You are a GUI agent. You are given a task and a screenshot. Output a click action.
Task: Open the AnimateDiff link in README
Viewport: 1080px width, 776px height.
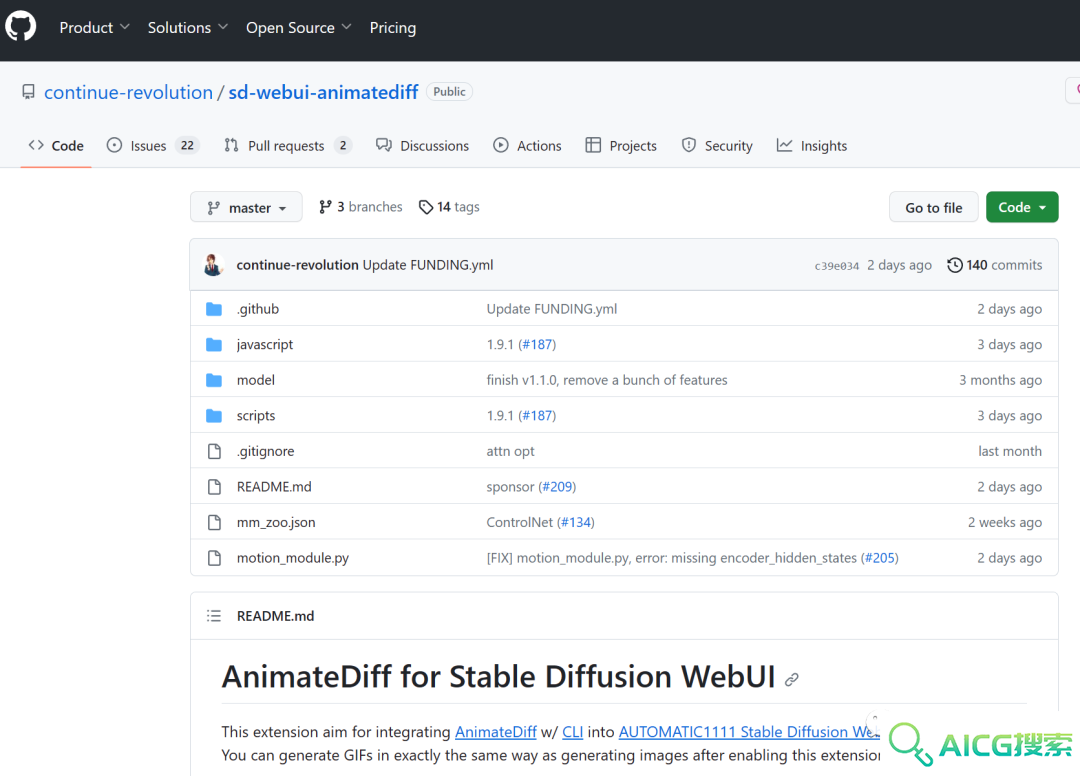pyautogui.click(x=496, y=732)
